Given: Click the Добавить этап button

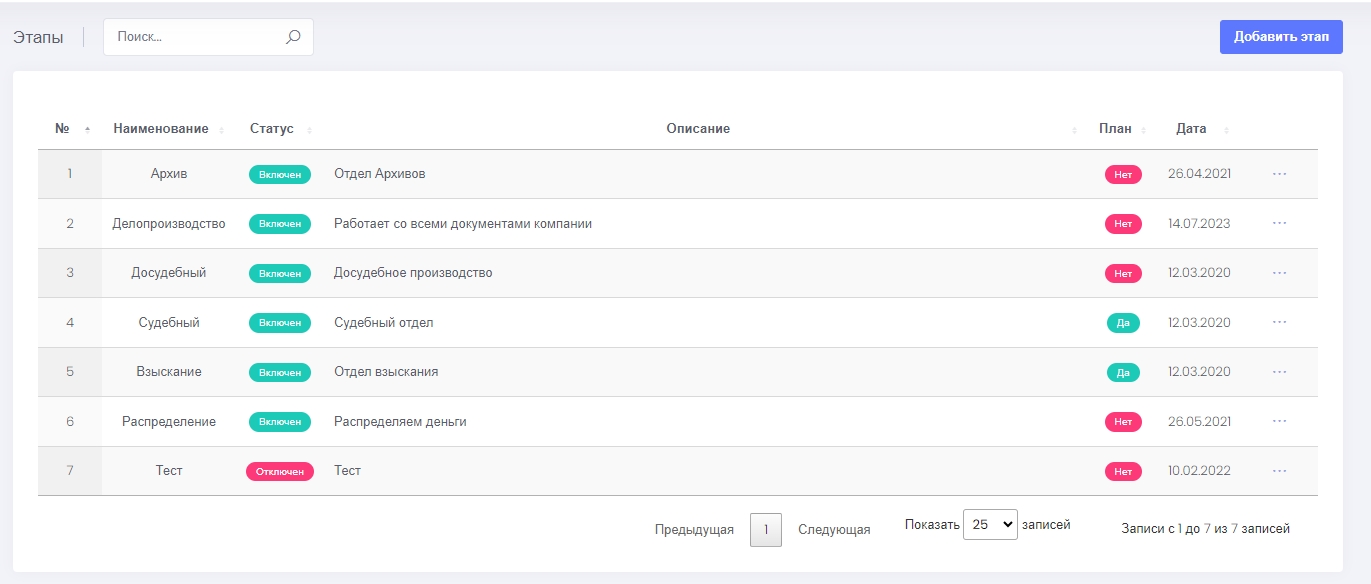Looking at the screenshot, I should (x=1281, y=37).
